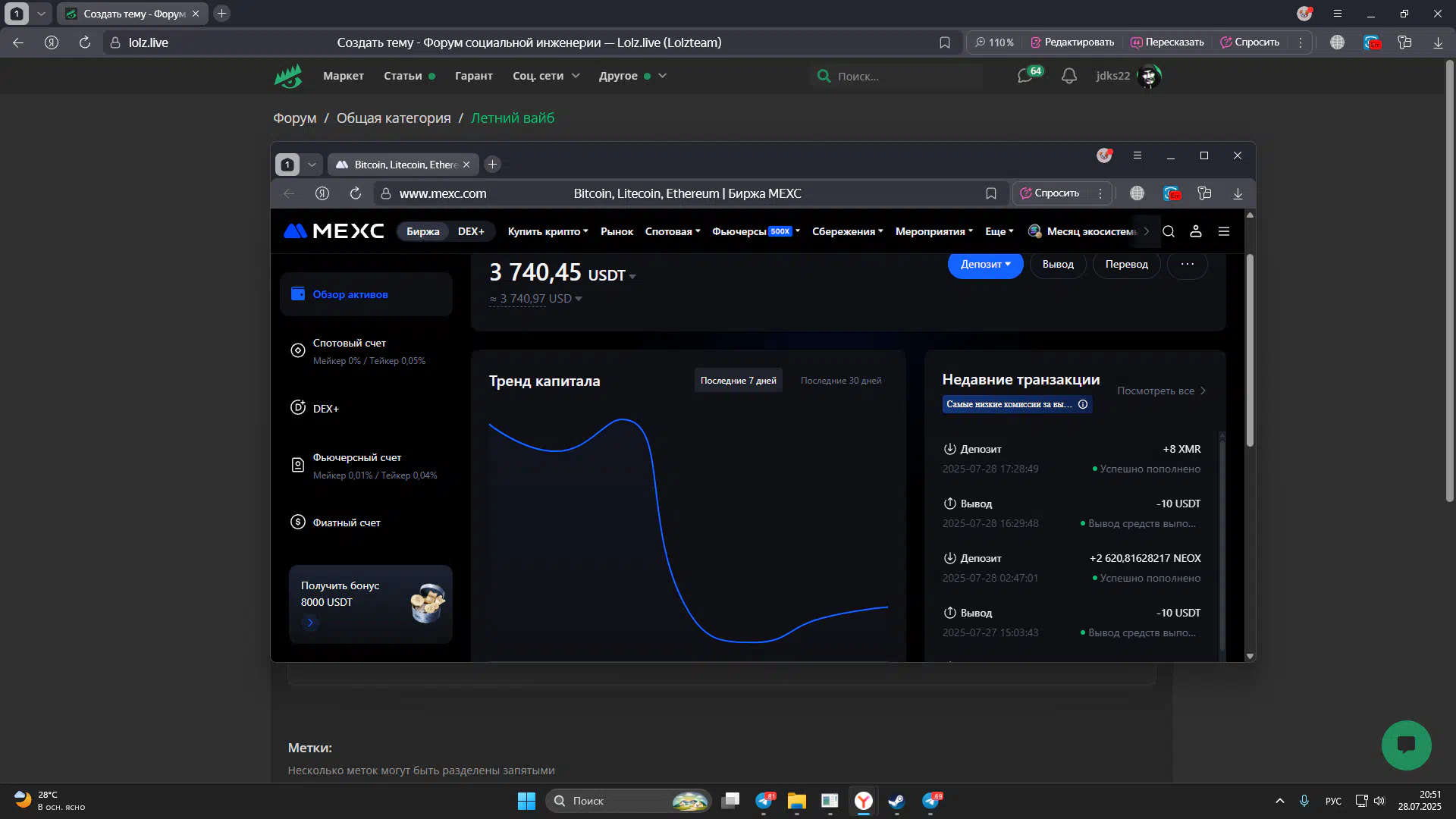Select Последние 30 дней range
The height and width of the screenshot is (819, 1456).
[841, 381]
